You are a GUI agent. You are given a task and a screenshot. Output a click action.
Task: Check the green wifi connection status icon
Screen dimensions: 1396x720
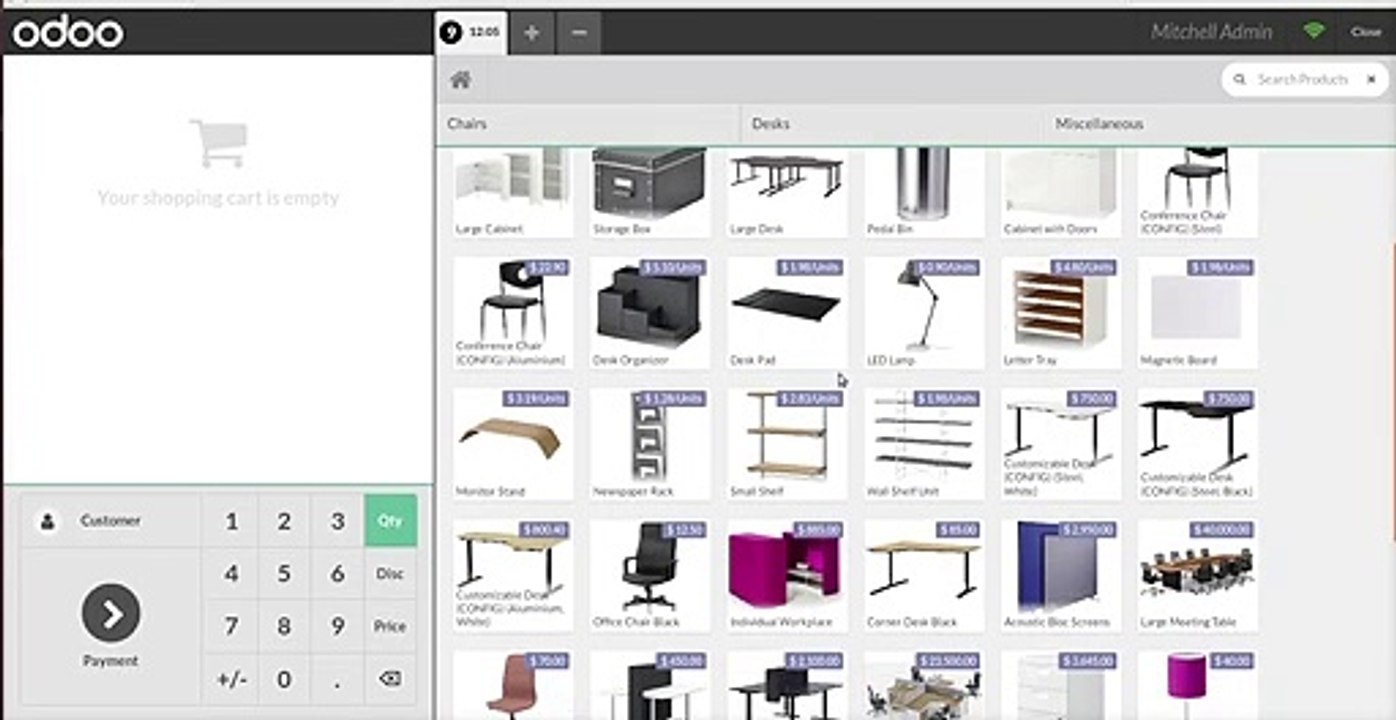pos(1314,31)
